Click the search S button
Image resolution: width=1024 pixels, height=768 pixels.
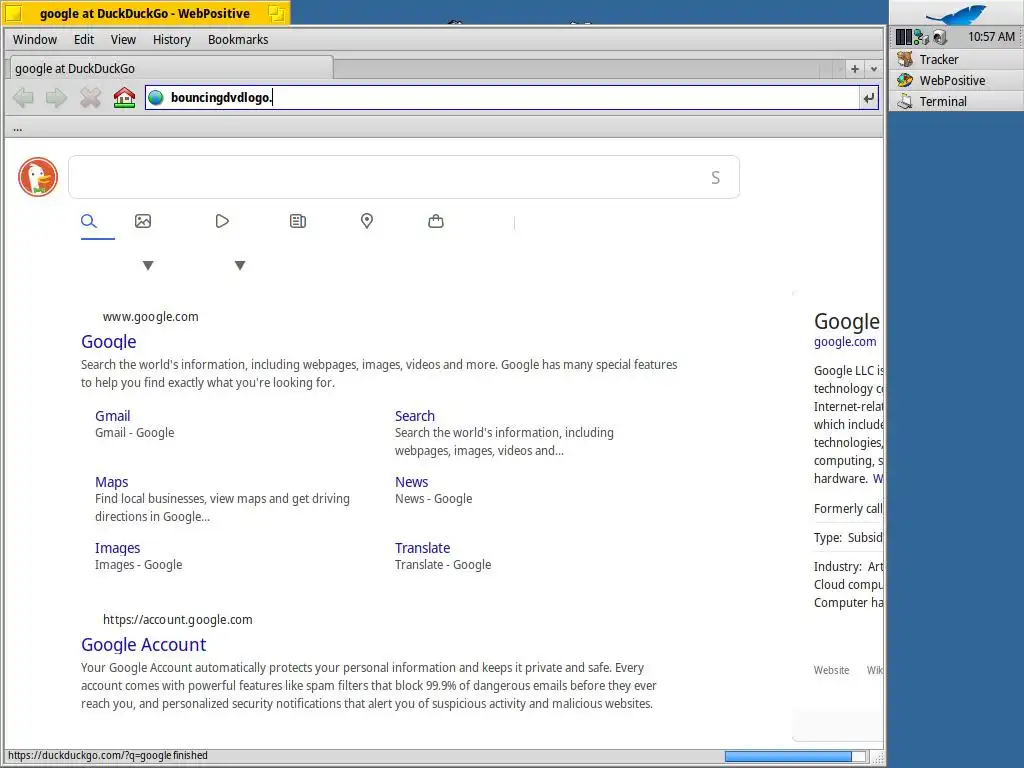716,178
